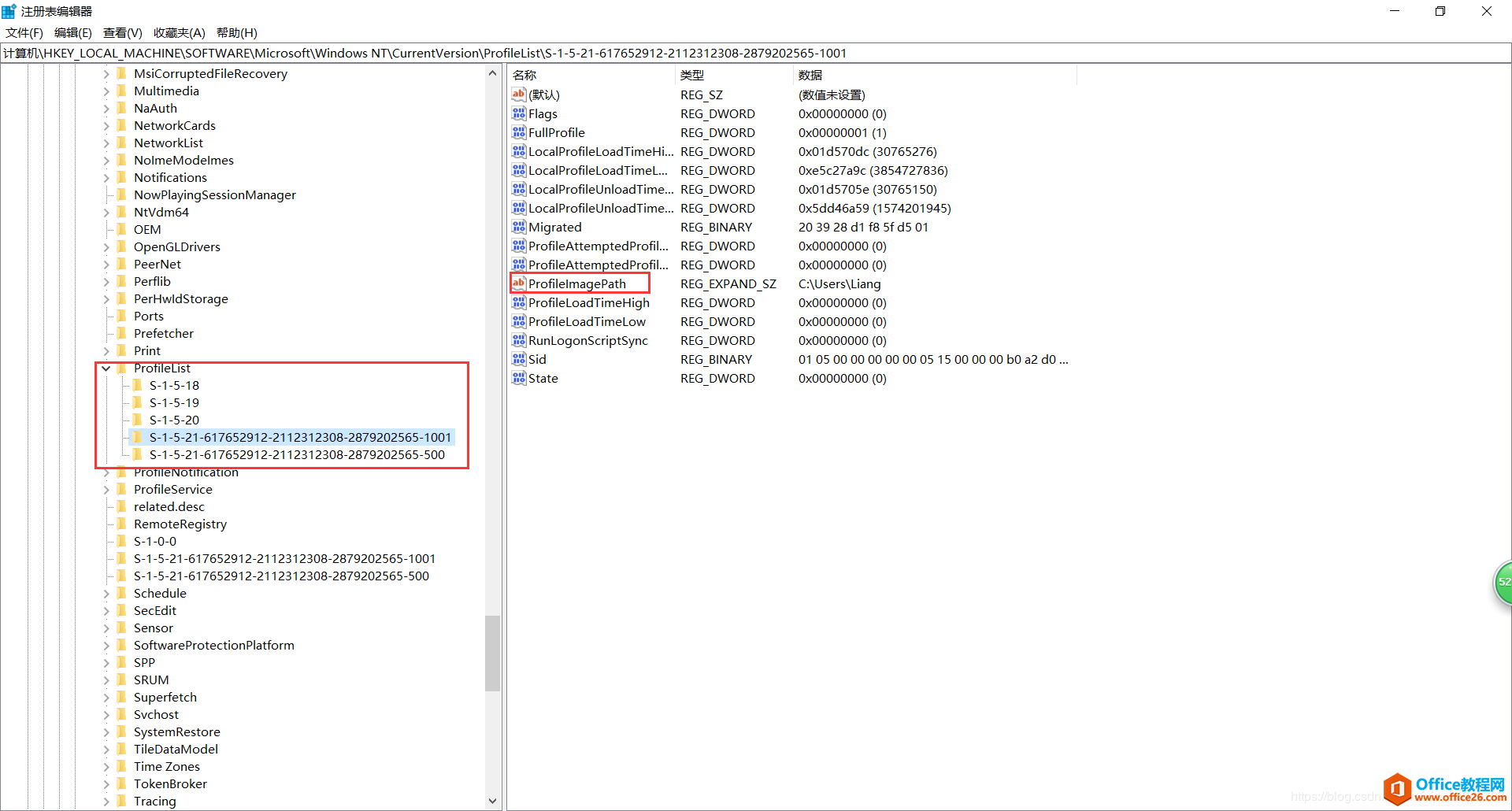Select the ProfileService key
The height and width of the screenshot is (811, 1512).
pyautogui.click(x=172, y=489)
